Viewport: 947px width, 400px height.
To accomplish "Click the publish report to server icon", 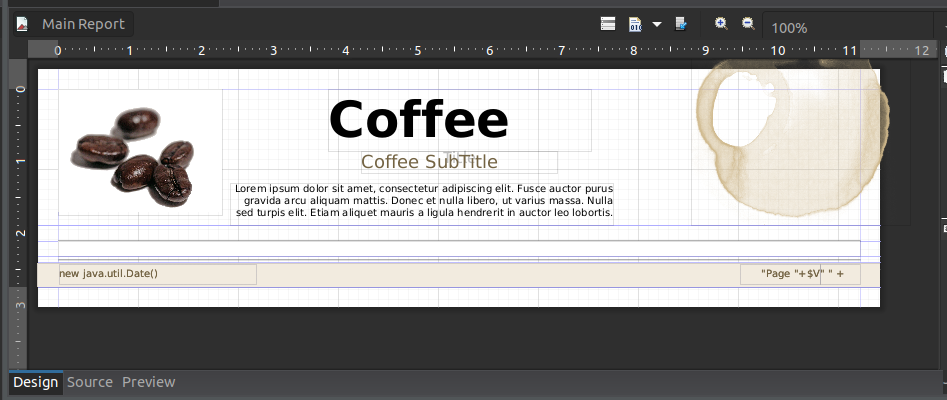I will [x=682, y=24].
